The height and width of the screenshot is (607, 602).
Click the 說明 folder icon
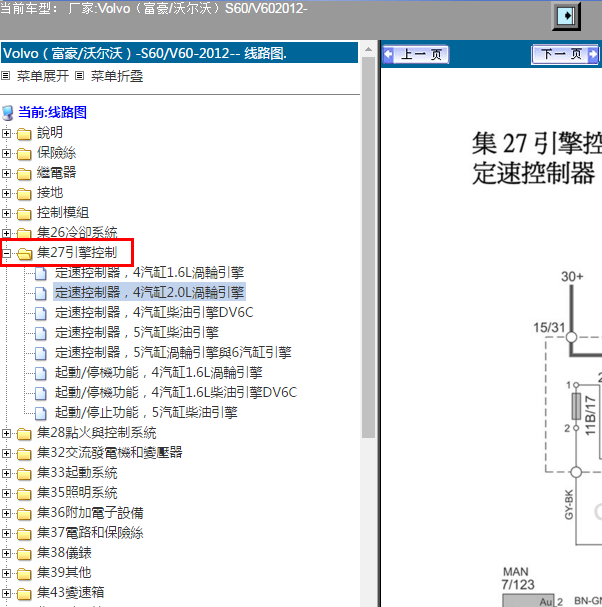click(x=24, y=134)
